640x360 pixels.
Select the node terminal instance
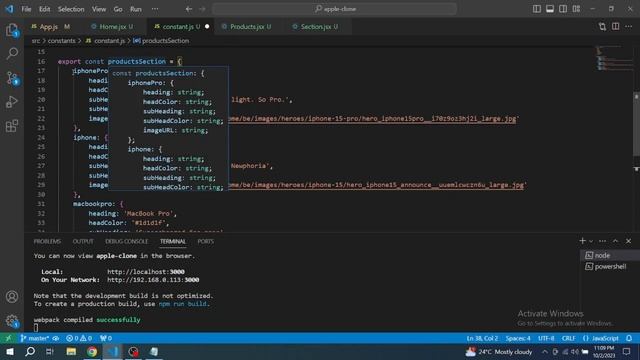tap(610, 256)
